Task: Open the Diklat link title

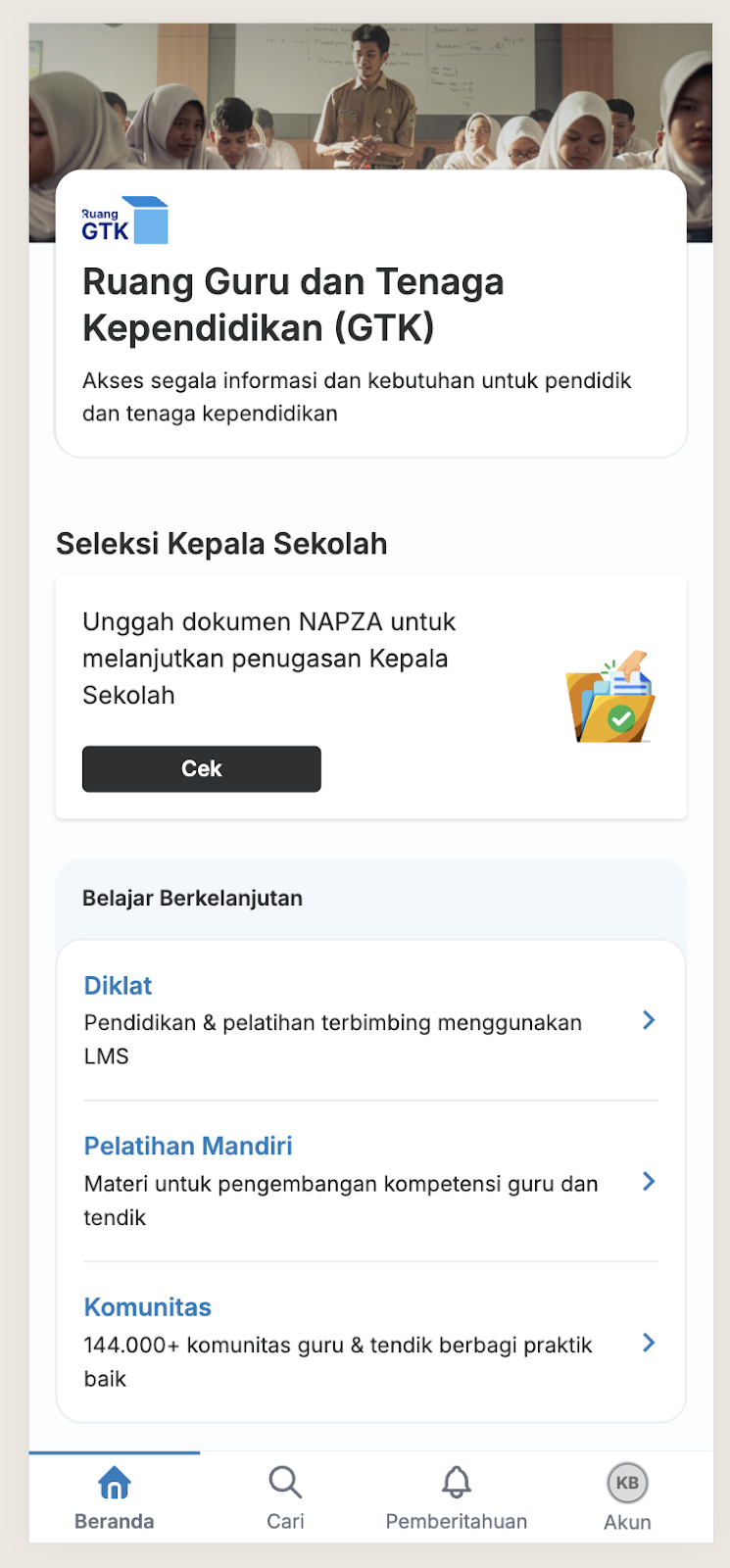Action: coord(119,986)
